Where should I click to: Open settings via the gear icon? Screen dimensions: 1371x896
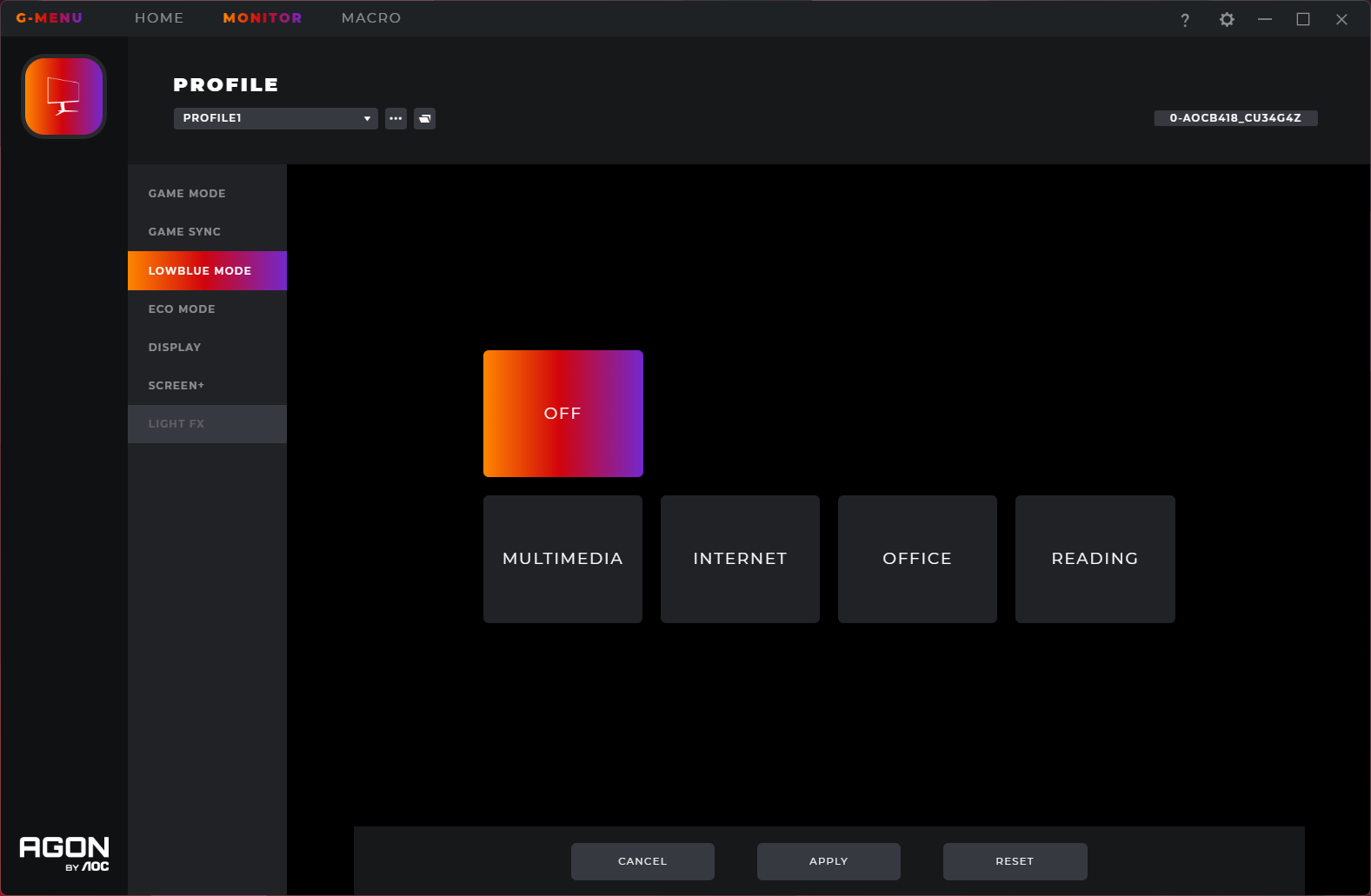pos(1226,19)
